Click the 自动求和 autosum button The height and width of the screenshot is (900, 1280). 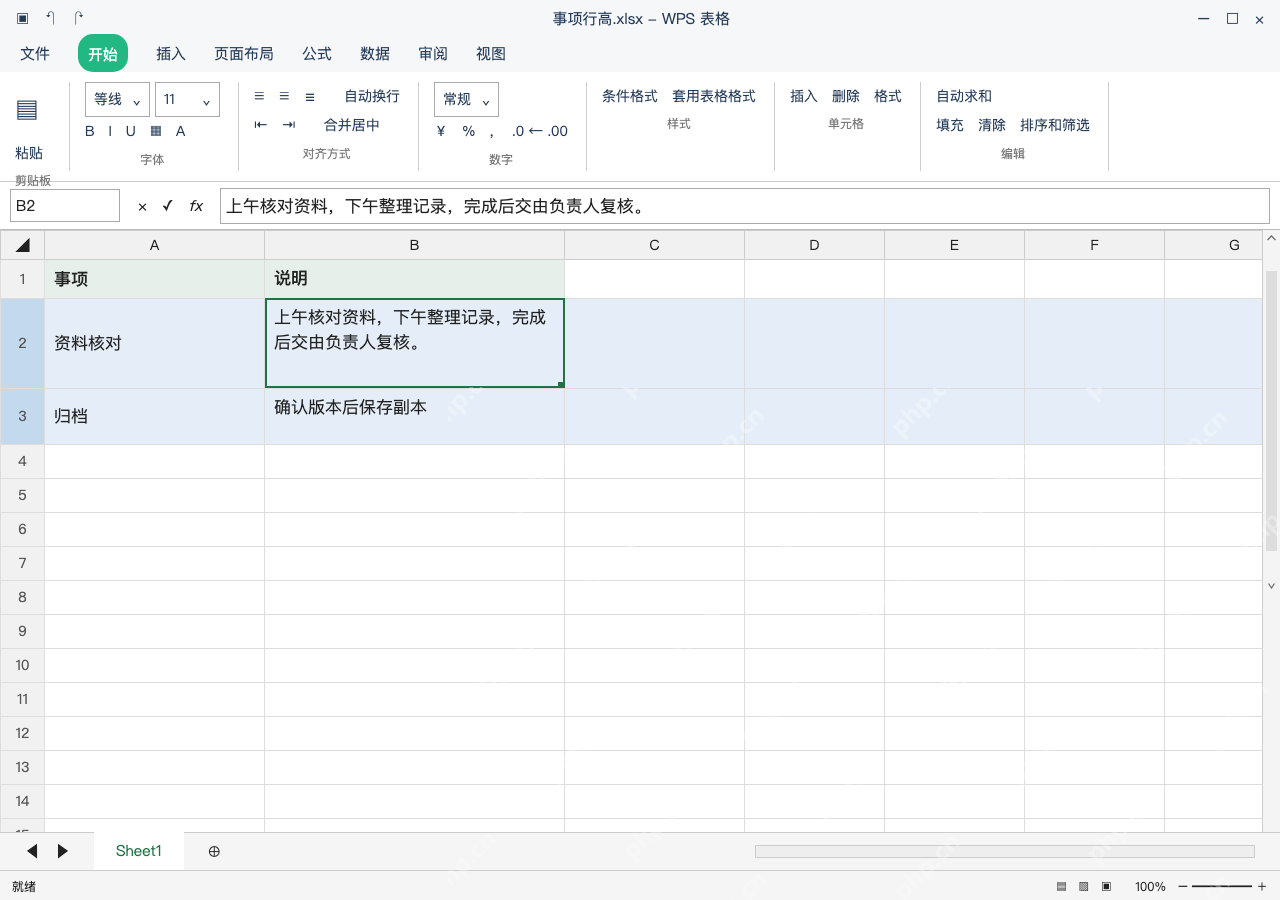pos(964,96)
